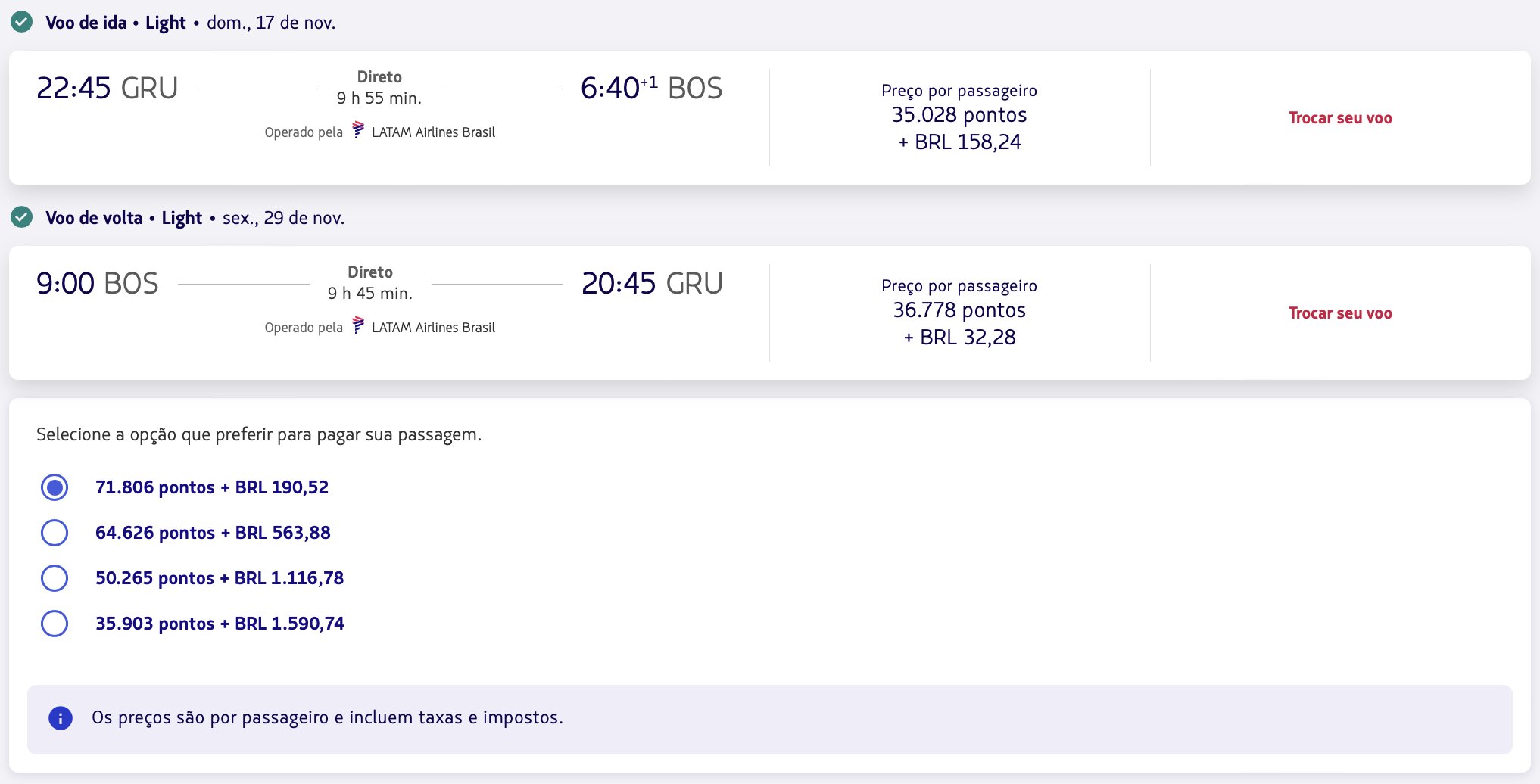Click the 35.028 pontos outbound price

[959, 115]
